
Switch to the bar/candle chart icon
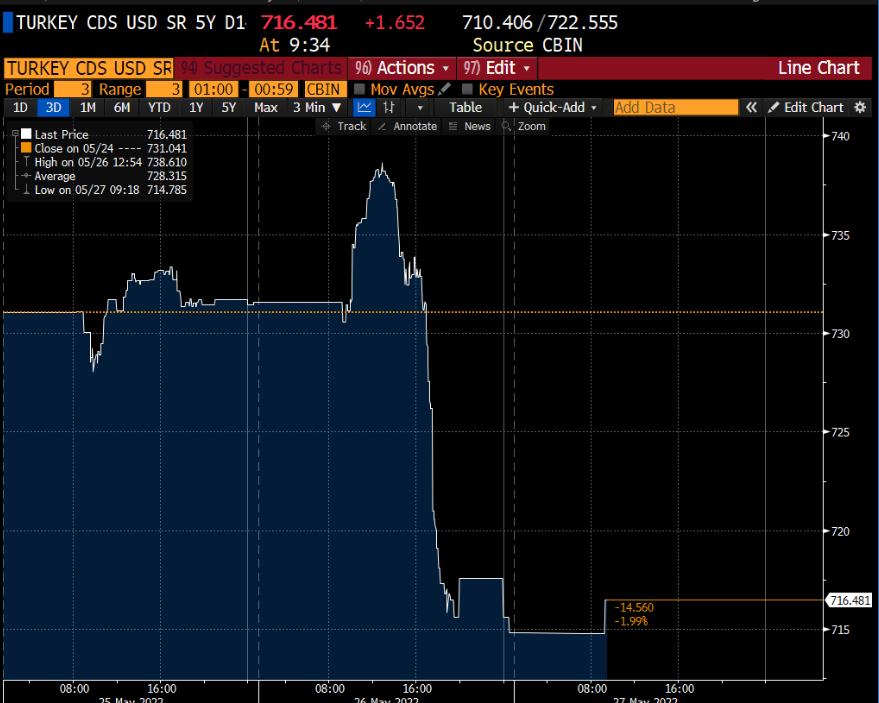(388, 107)
